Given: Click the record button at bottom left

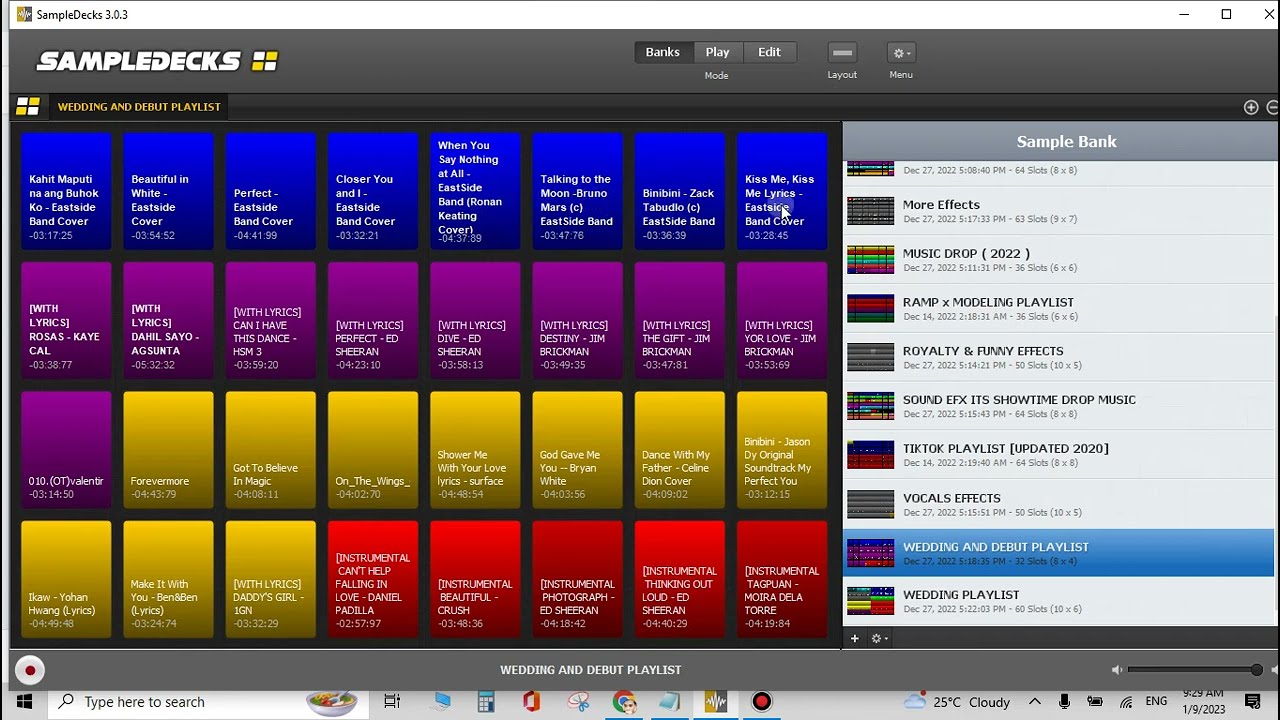Looking at the screenshot, I should [x=29, y=670].
